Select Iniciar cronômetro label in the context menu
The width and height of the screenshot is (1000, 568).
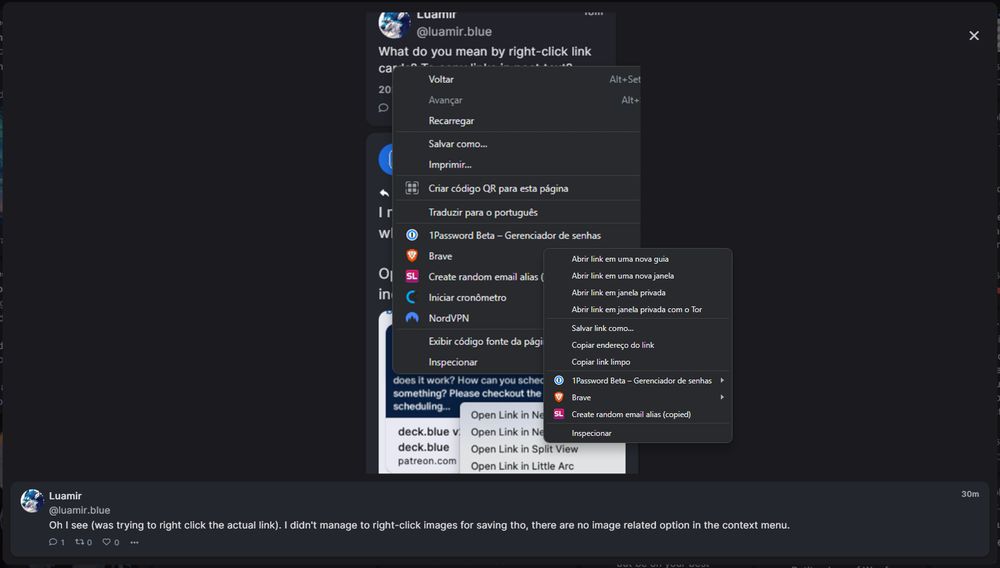[x=467, y=298]
